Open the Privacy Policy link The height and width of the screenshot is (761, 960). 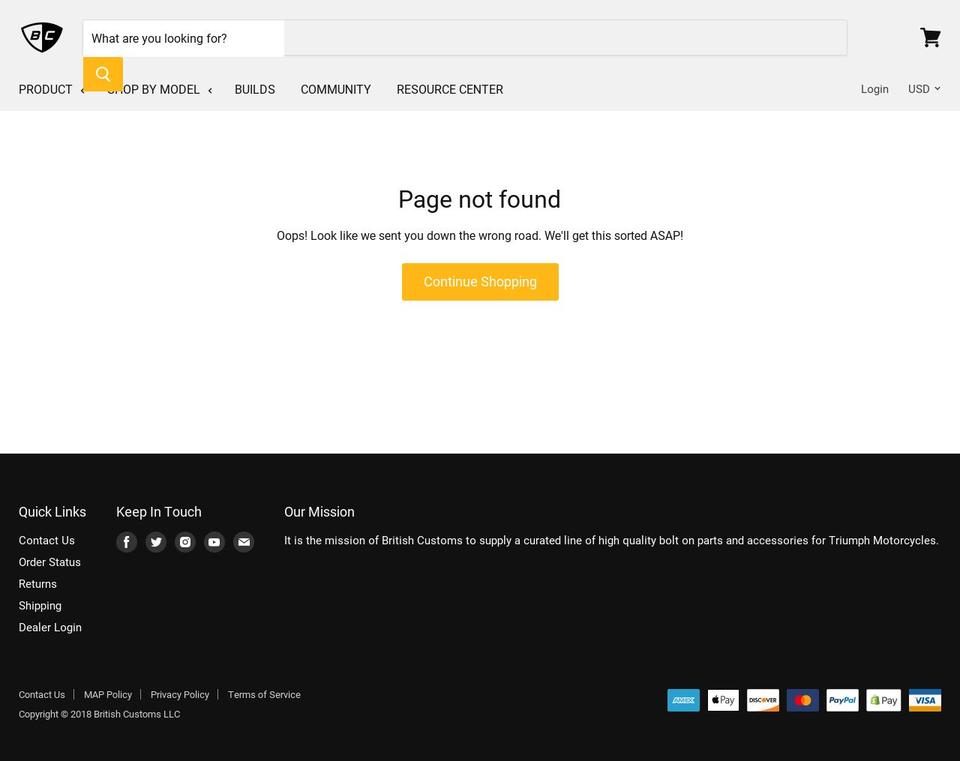pos(180,694)
